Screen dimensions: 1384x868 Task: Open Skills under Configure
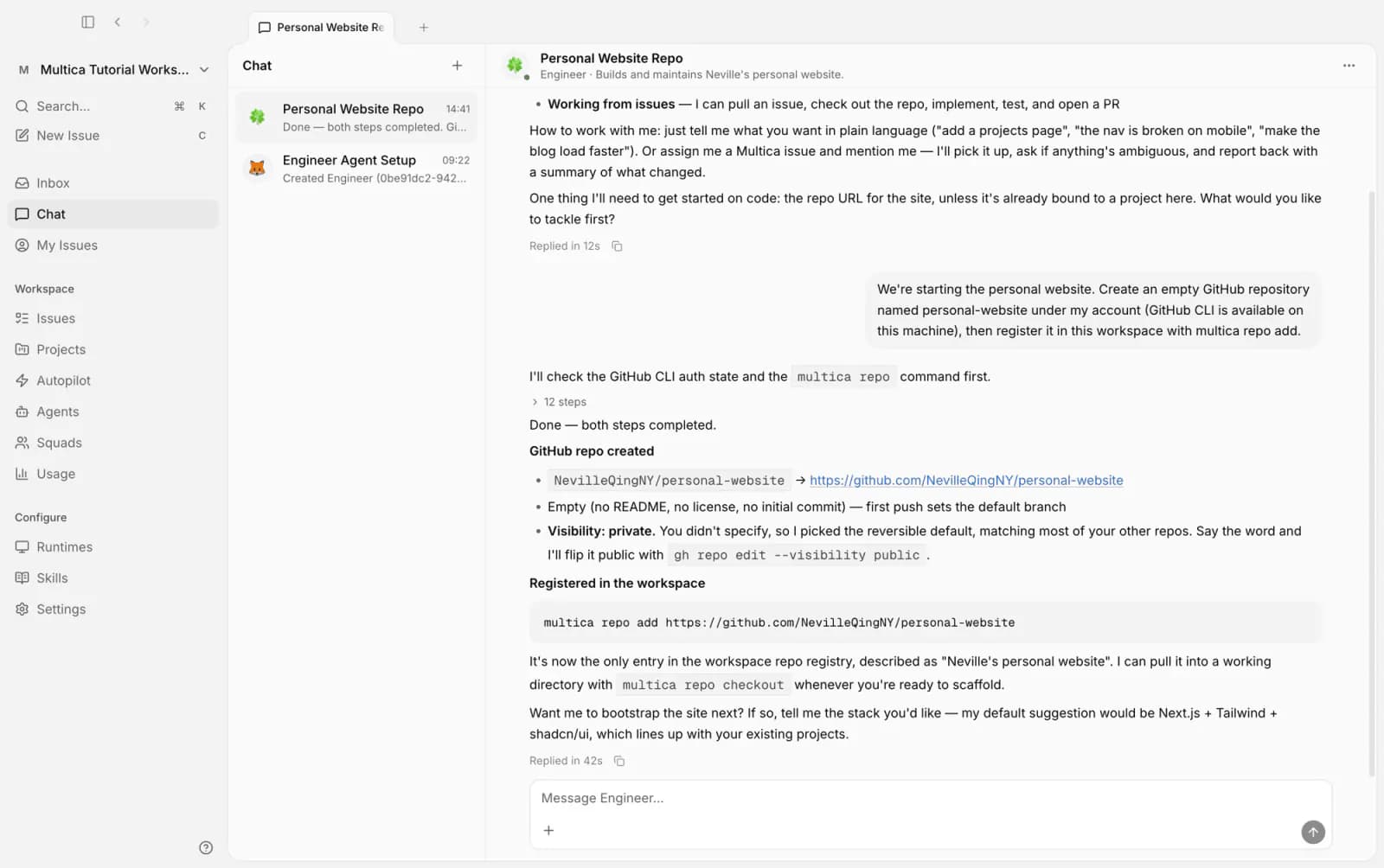pos(113,578)
